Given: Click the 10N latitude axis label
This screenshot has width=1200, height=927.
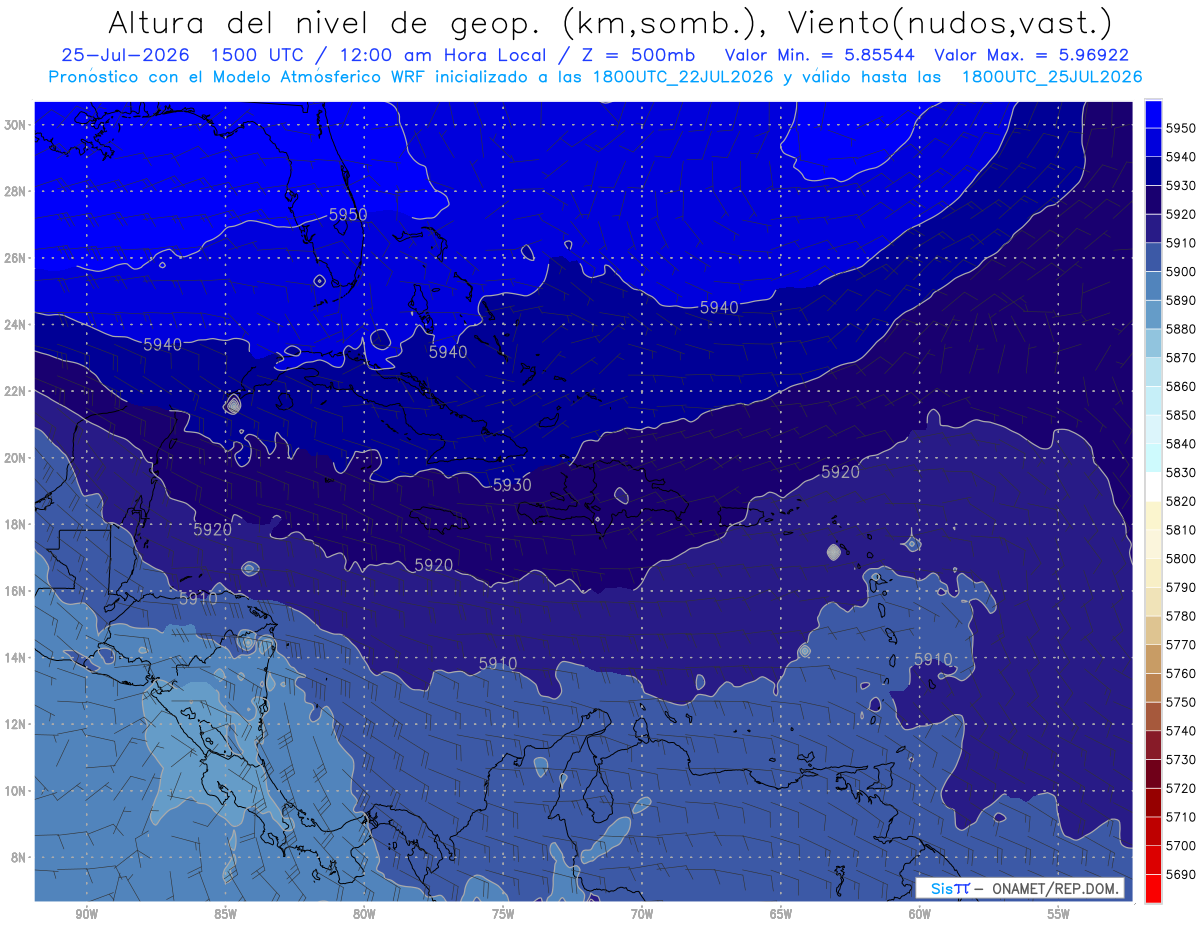Looking at the screenshot, I should (x=17, y=790).
